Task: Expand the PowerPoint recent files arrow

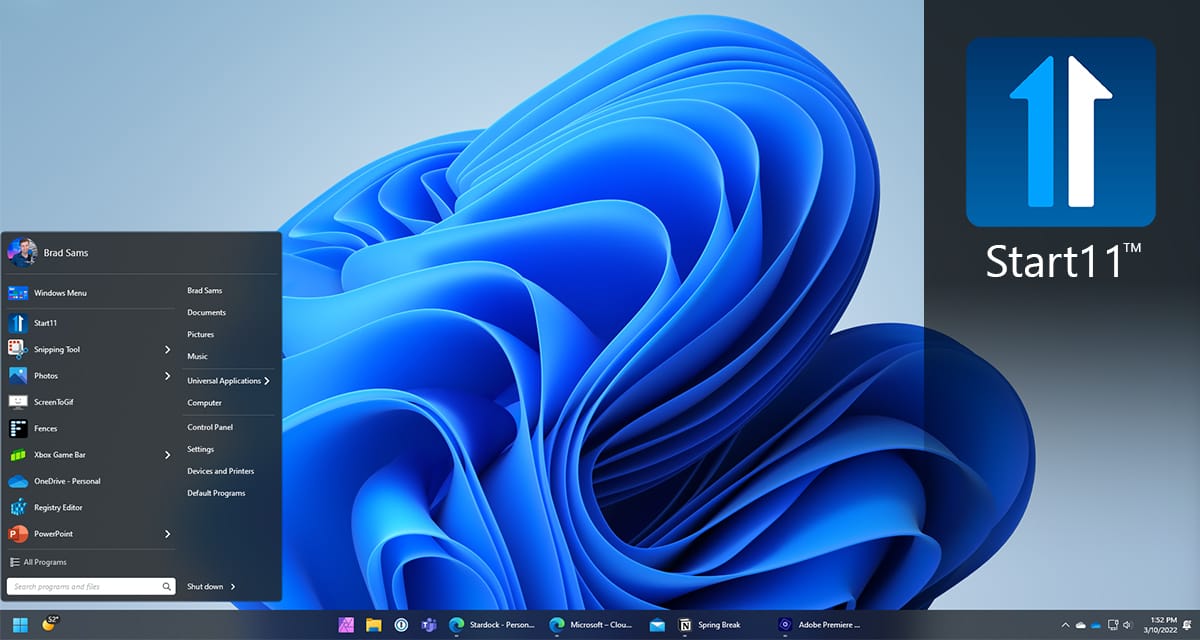Action: (x=168, y=534)
